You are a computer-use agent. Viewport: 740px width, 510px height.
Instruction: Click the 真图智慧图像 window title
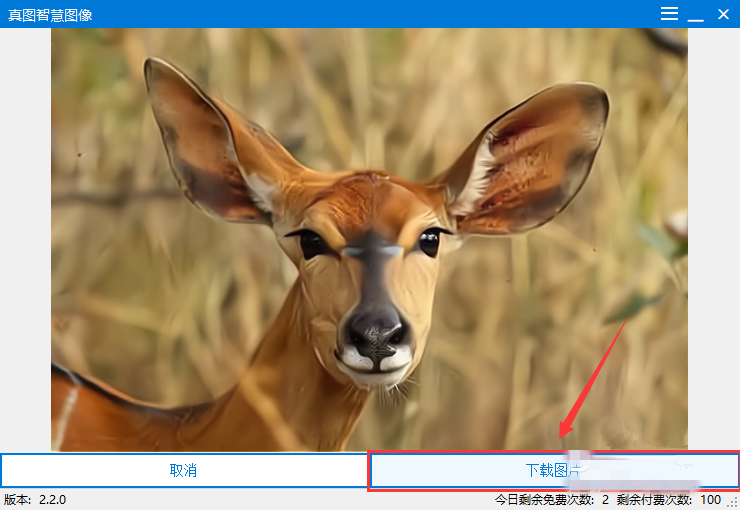[x=50, y=15]
